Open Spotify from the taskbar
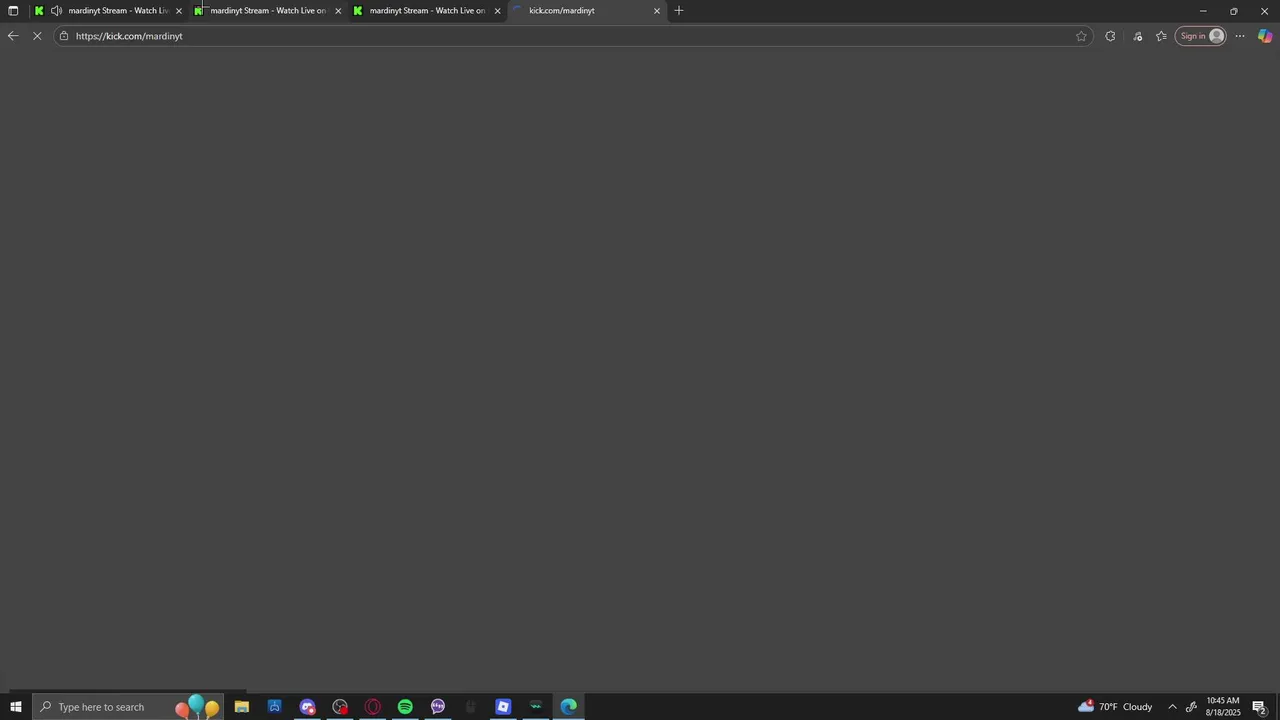Screen dimensions: 1280x720 (405, 707)
